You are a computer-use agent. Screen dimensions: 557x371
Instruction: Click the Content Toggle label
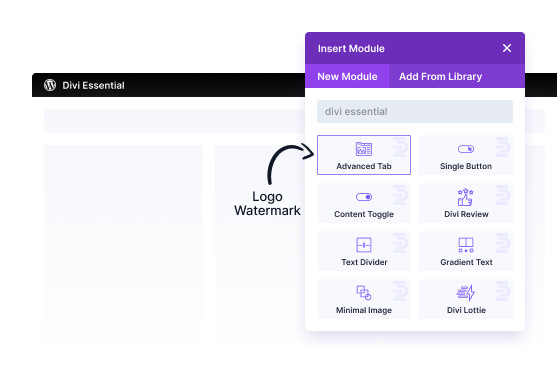tap(364, 214)
